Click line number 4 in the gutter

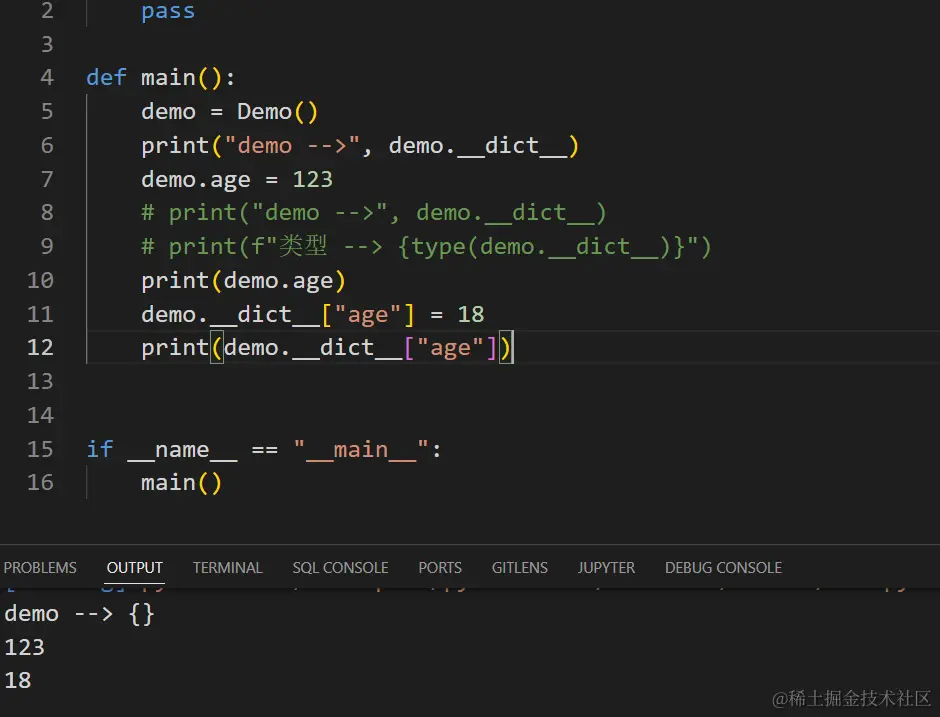pos(47,77)
